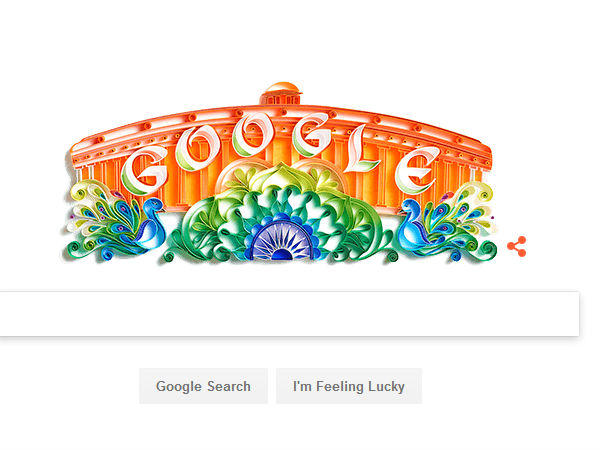The width and height of the screenshot is (600, 450).
Task: Click the left peacock's blue body
Action: (151, 224)
